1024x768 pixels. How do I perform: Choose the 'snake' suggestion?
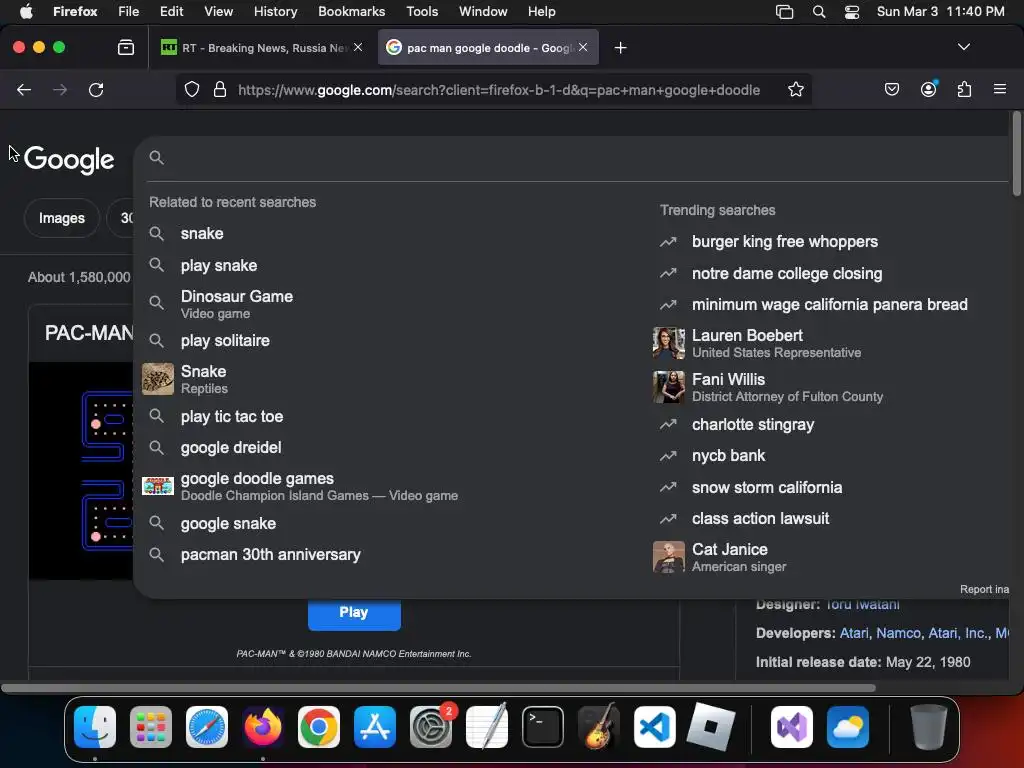pyautogui.click(x=202, y=233)
